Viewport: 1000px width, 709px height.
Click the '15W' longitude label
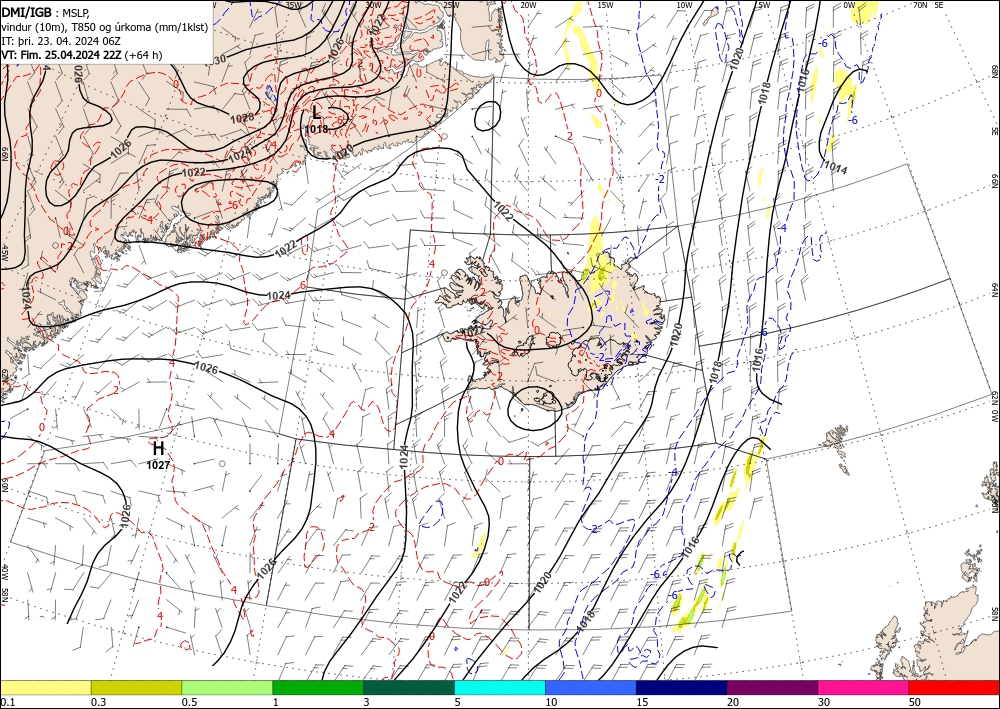tap(605, 5)
